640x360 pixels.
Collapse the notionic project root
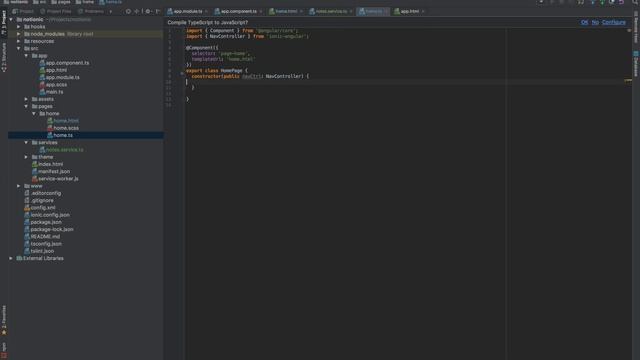click(11, 19)
